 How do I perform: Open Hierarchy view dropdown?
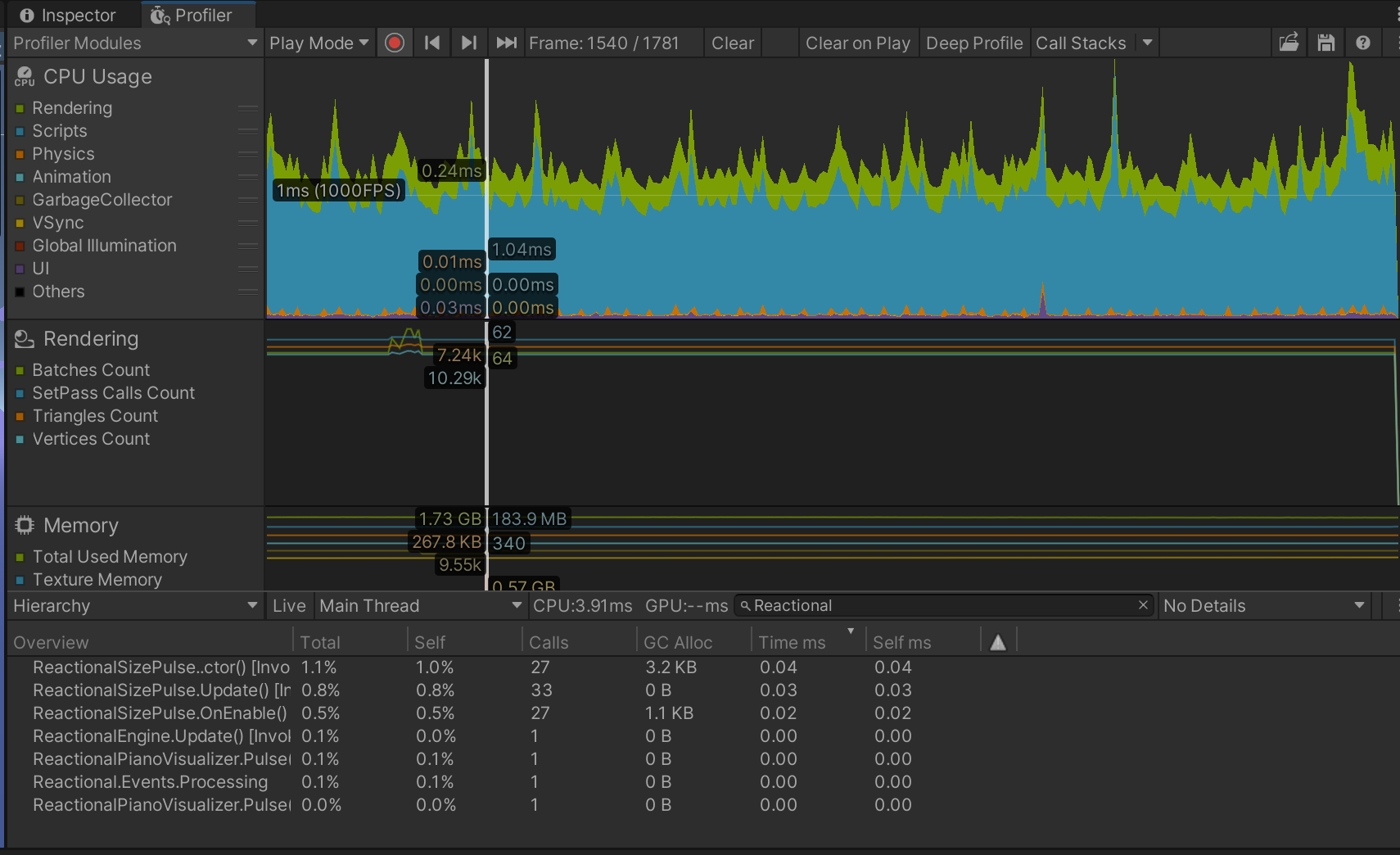click(x=135, y=606)
